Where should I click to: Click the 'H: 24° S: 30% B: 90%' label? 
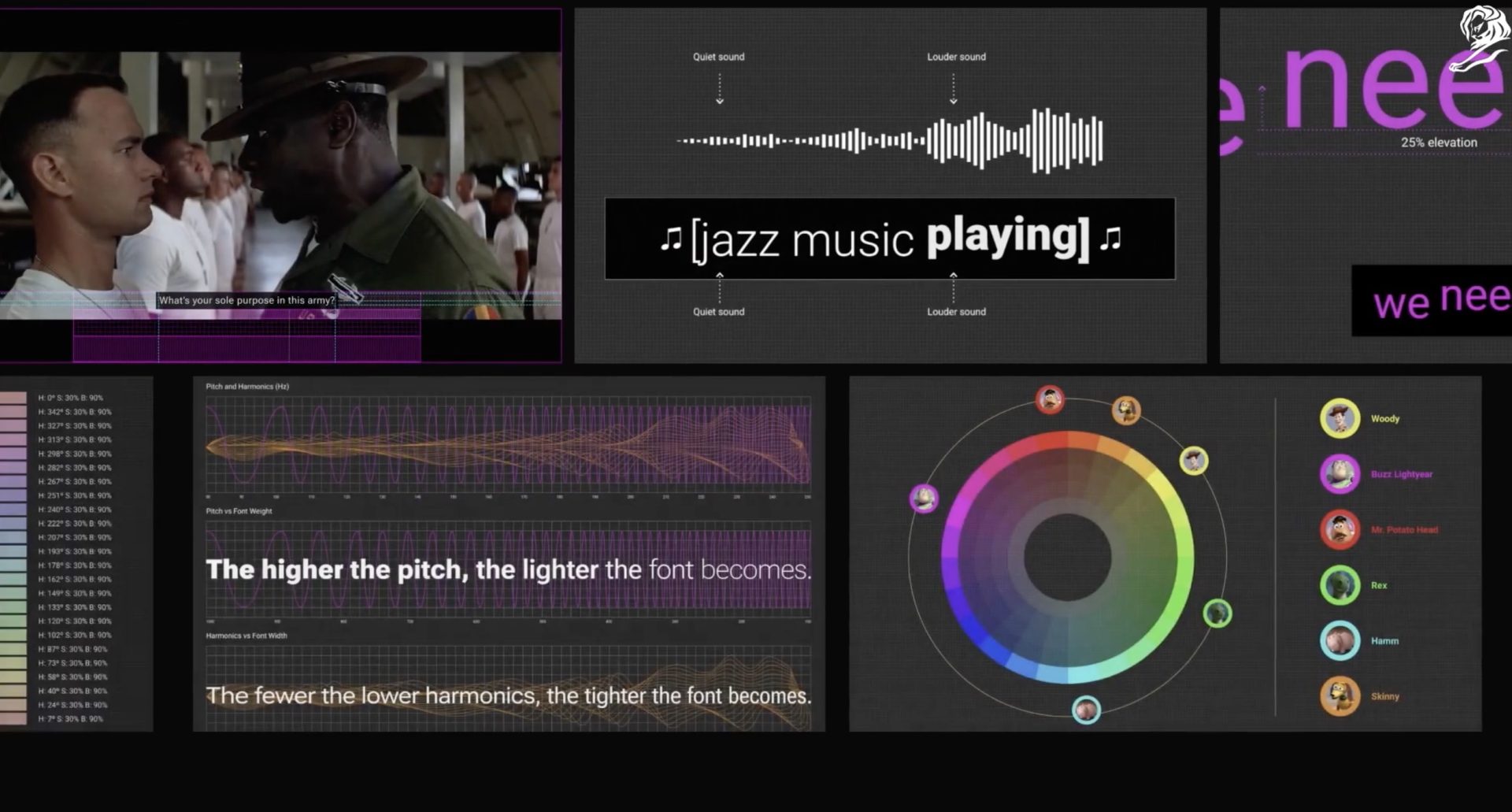(72, 705)
